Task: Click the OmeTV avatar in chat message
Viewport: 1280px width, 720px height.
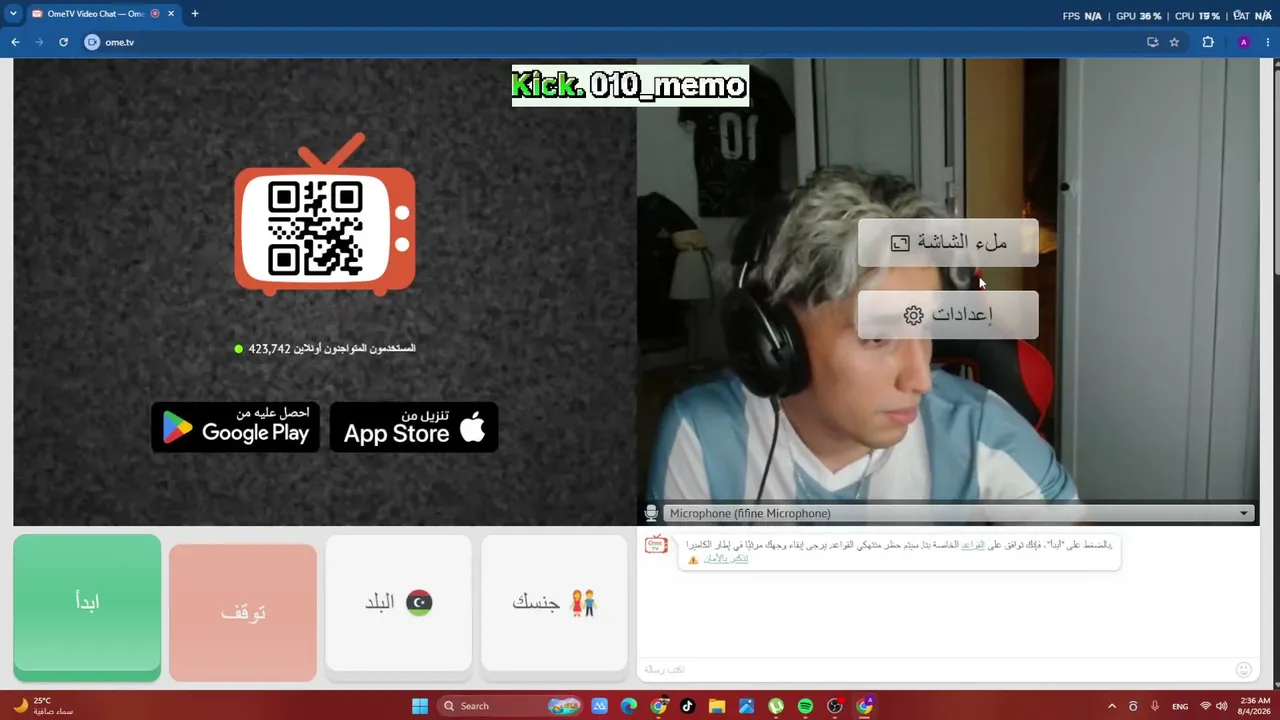Action: coord(656,545)
